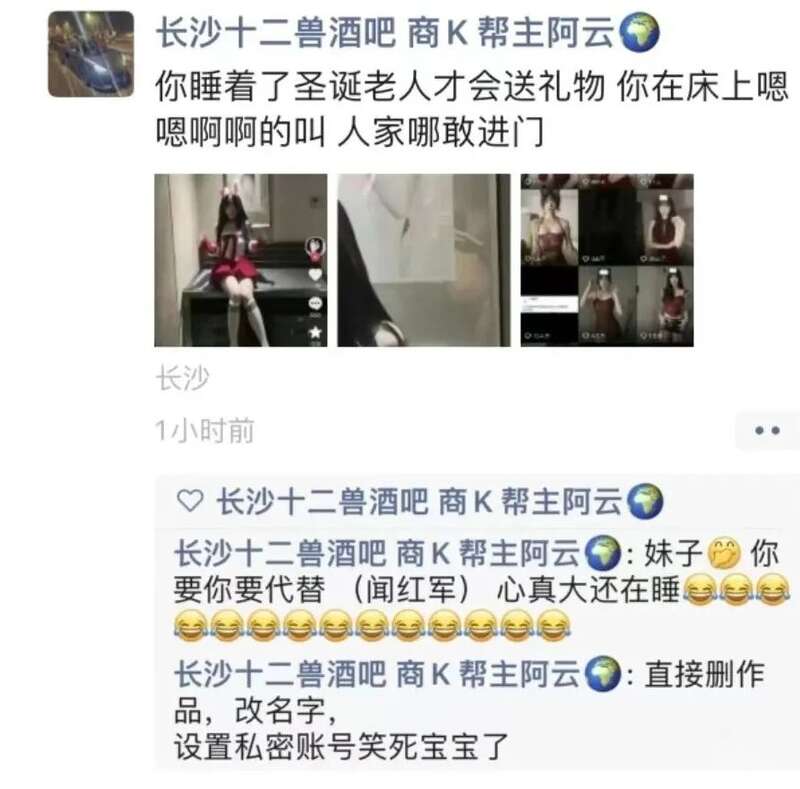The image size is (800, 789).
Task: Tap the 1小时前 timestamp
Action: tap(205, 431)
